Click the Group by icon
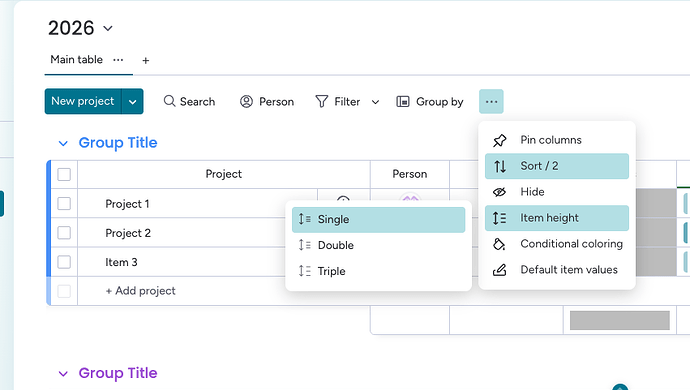 pyautogui.click(x=403, y=102)
